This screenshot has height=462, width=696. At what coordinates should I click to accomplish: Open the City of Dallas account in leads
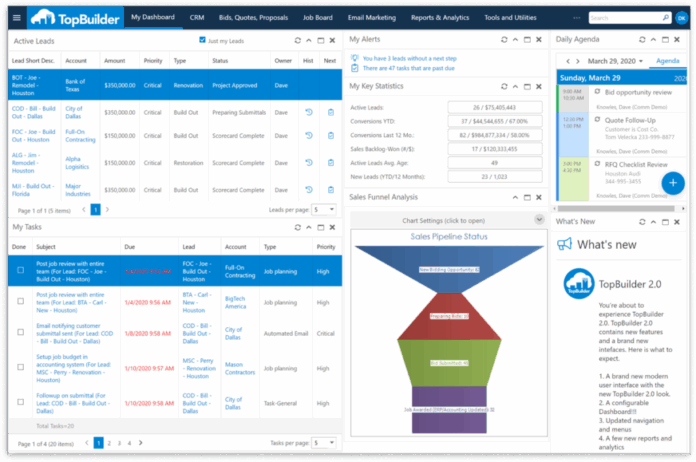[x=74, y=112]
